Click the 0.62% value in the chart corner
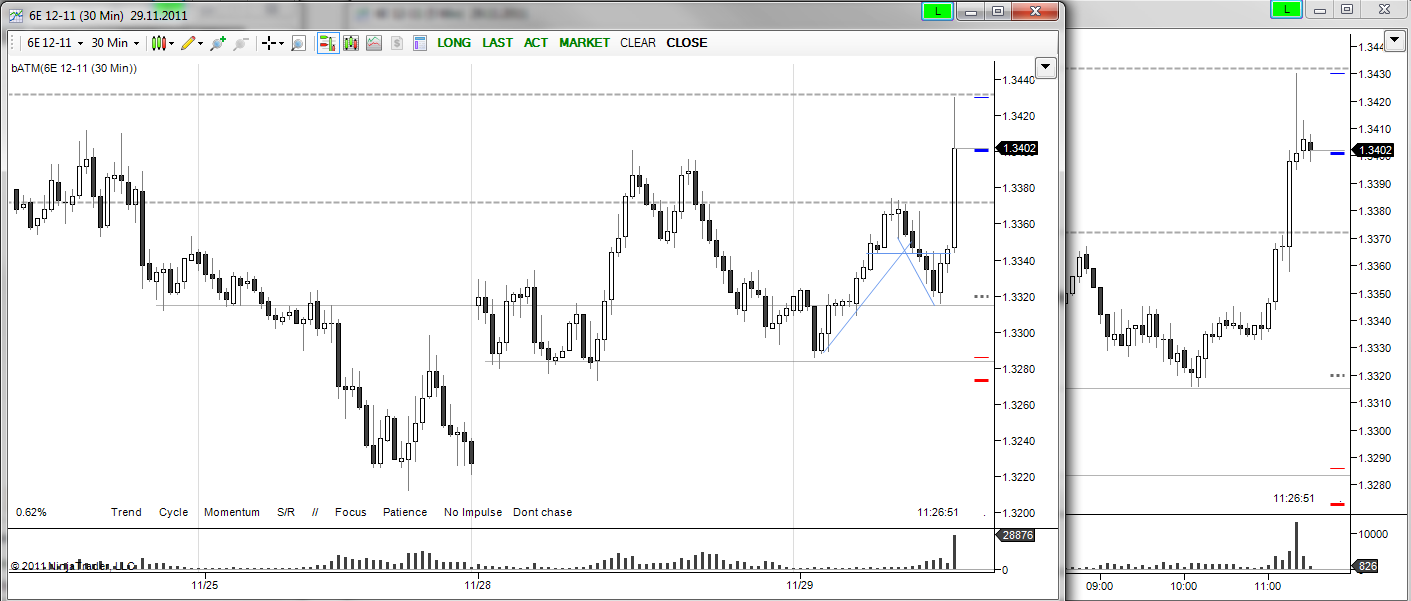1411x601 pixels. click(31, 512)
